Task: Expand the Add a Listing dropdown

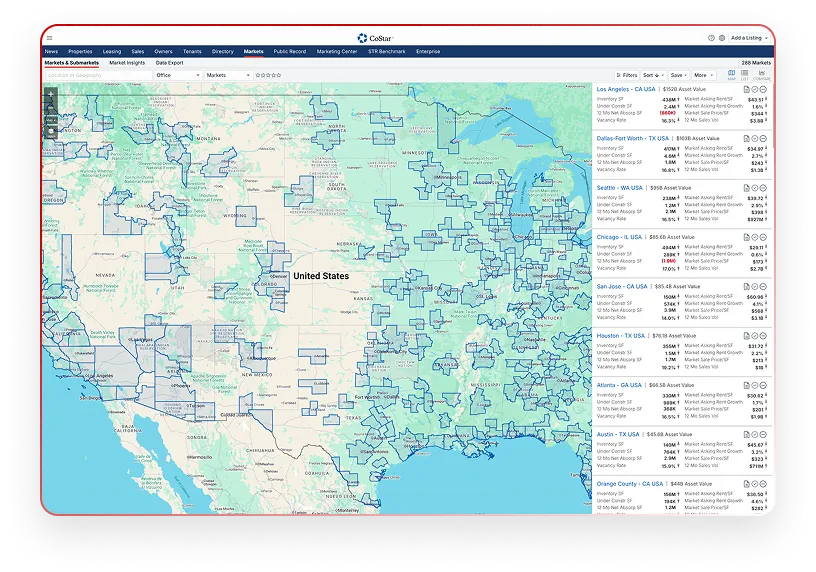Action: pyautogui.click(x=749, y=38)
